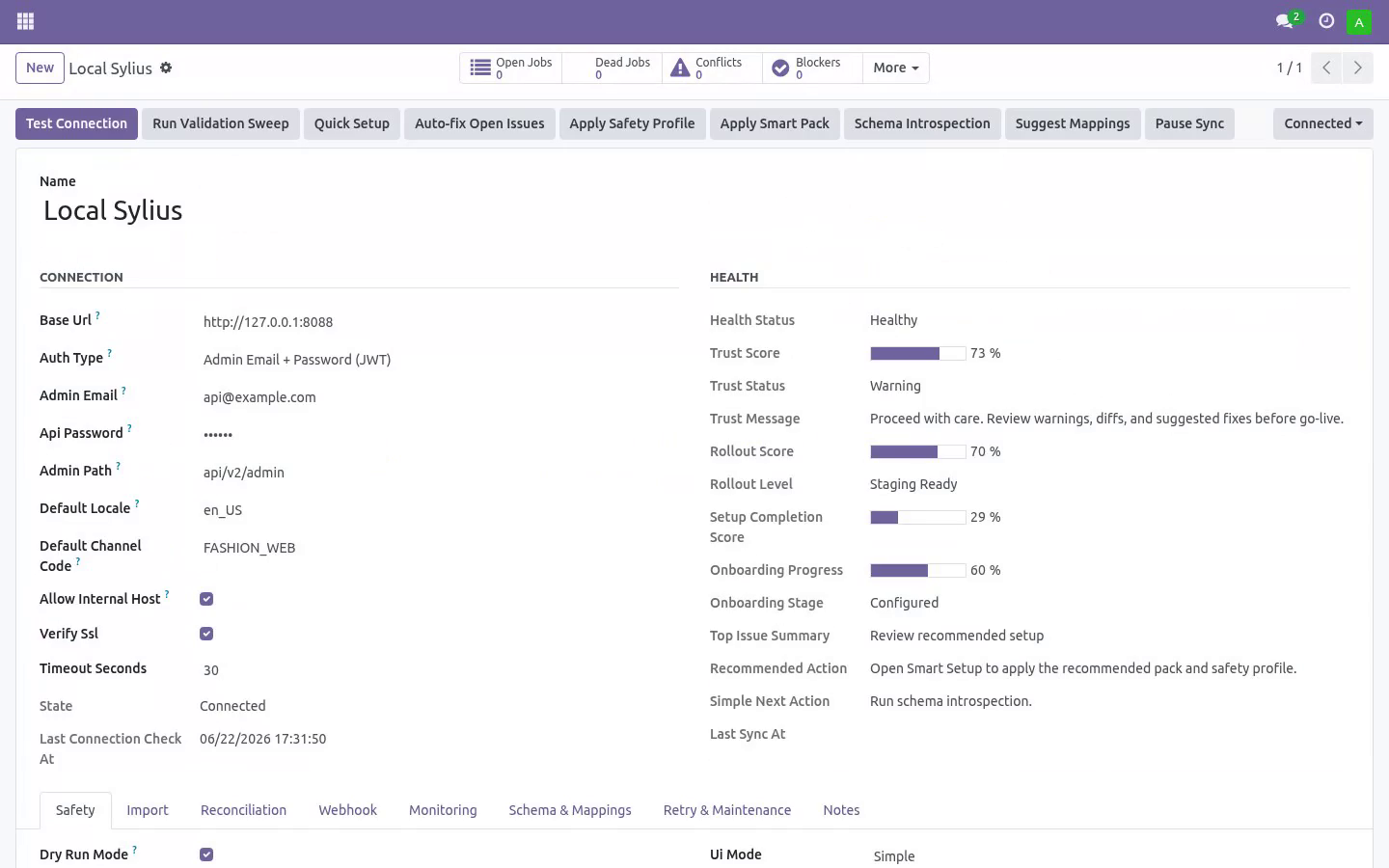Open the Ui Mode Simple selector

pyautogui.click(x=1109, y=856)
